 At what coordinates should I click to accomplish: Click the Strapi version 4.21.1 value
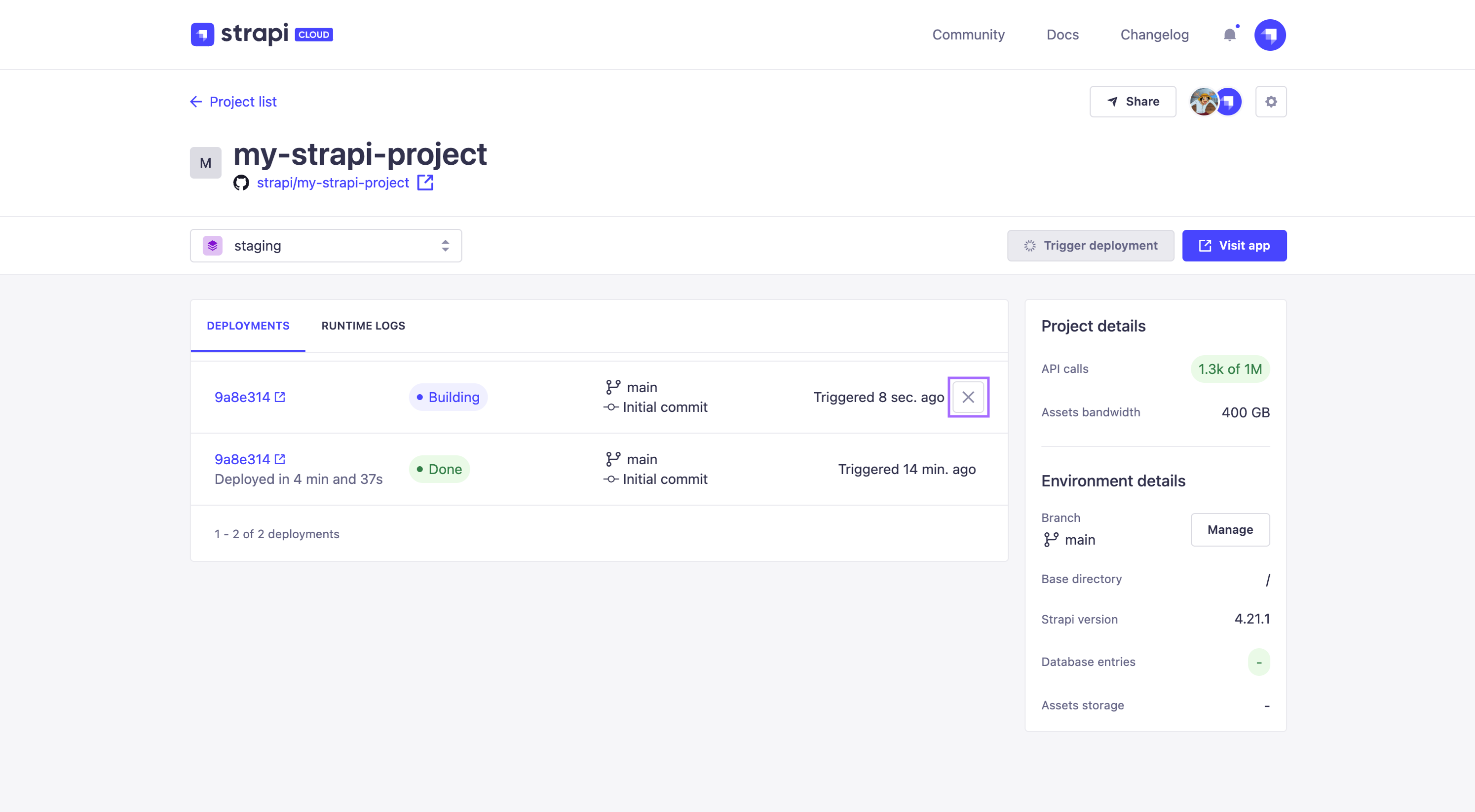click(x=1251, y=619)
